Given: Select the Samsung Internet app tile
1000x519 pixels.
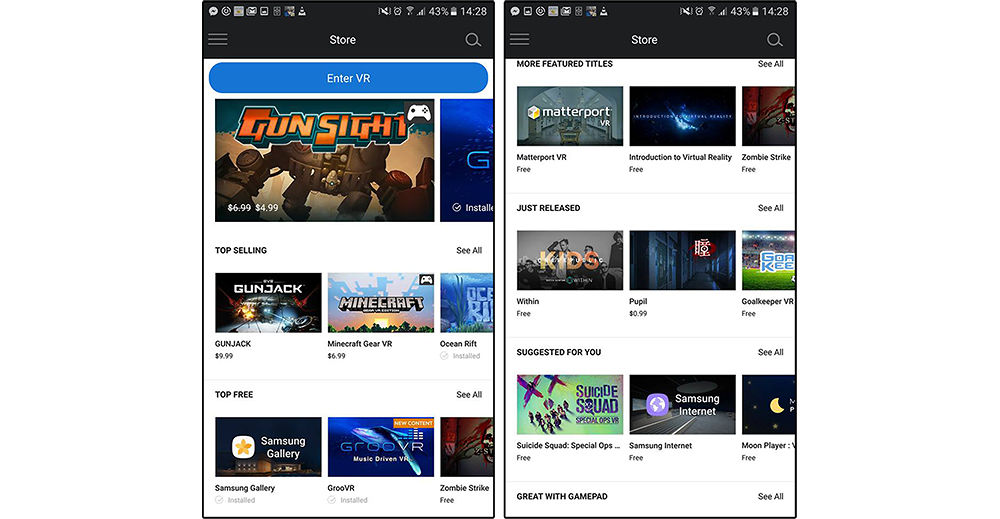Looking at the screenshot, I should (x=682, y=405).
